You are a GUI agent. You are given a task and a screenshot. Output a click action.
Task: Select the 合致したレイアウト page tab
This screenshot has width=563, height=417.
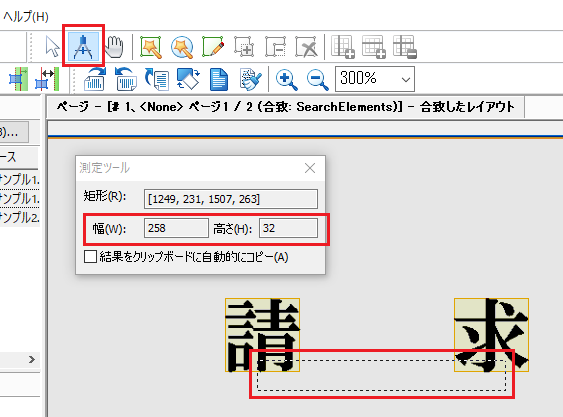tap(286, 107)
